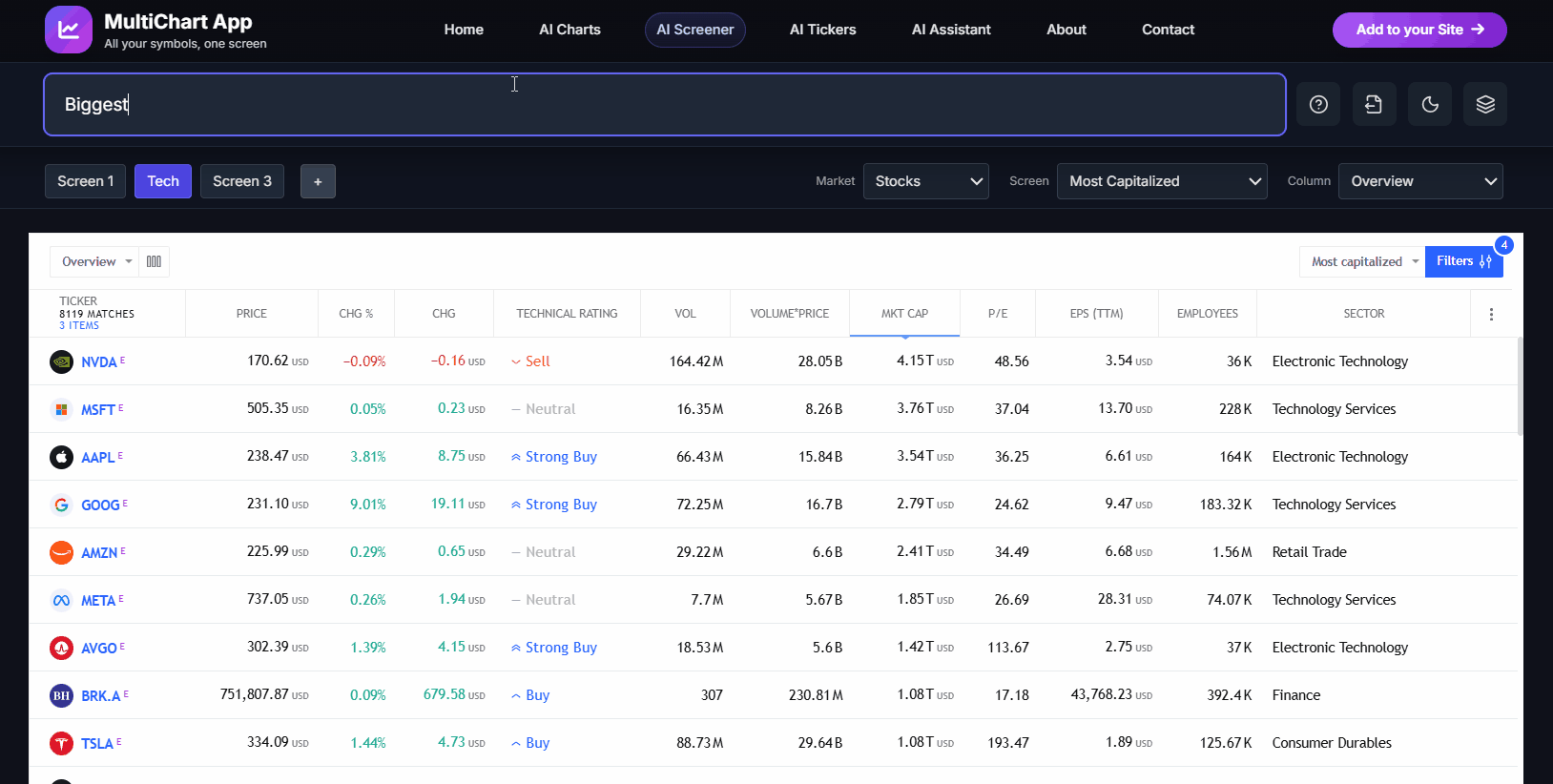Open the Filters panel button

[x=1462, y=261]
